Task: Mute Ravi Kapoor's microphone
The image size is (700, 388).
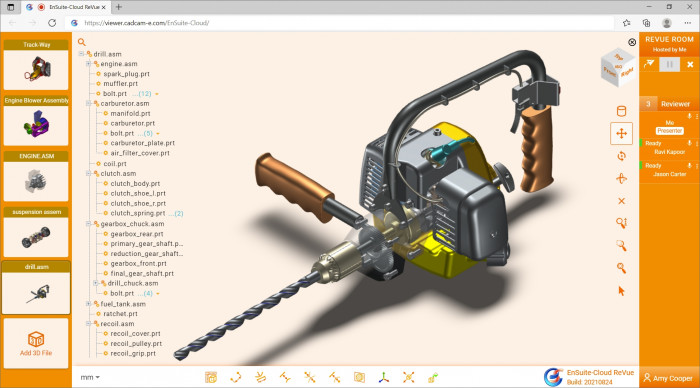Action: click(690, 143)
